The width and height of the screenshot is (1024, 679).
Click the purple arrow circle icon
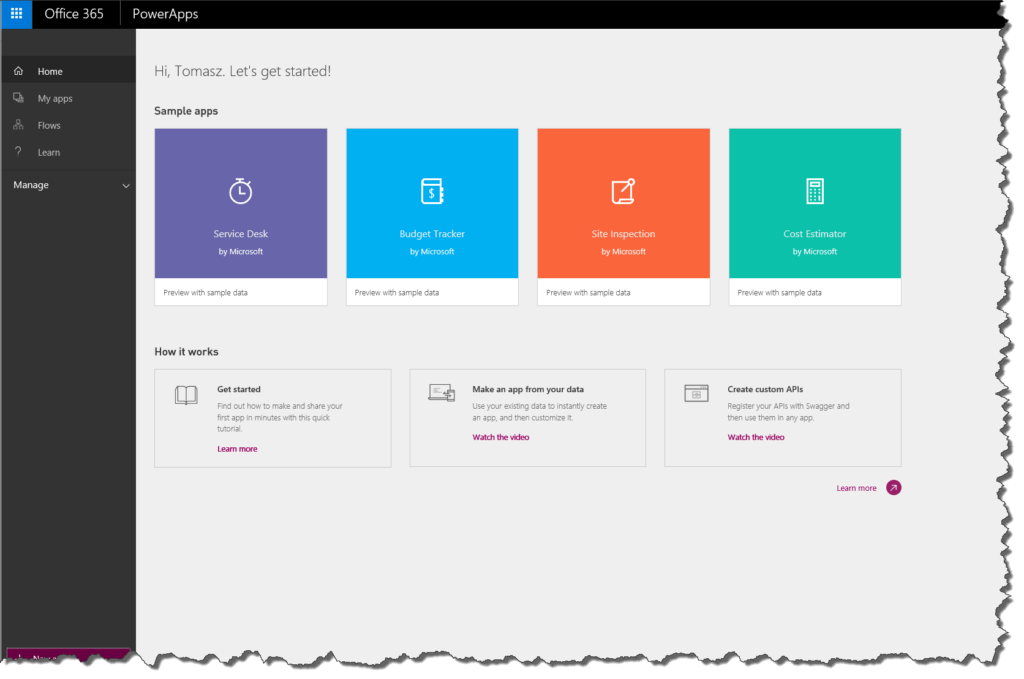(893, 488)
